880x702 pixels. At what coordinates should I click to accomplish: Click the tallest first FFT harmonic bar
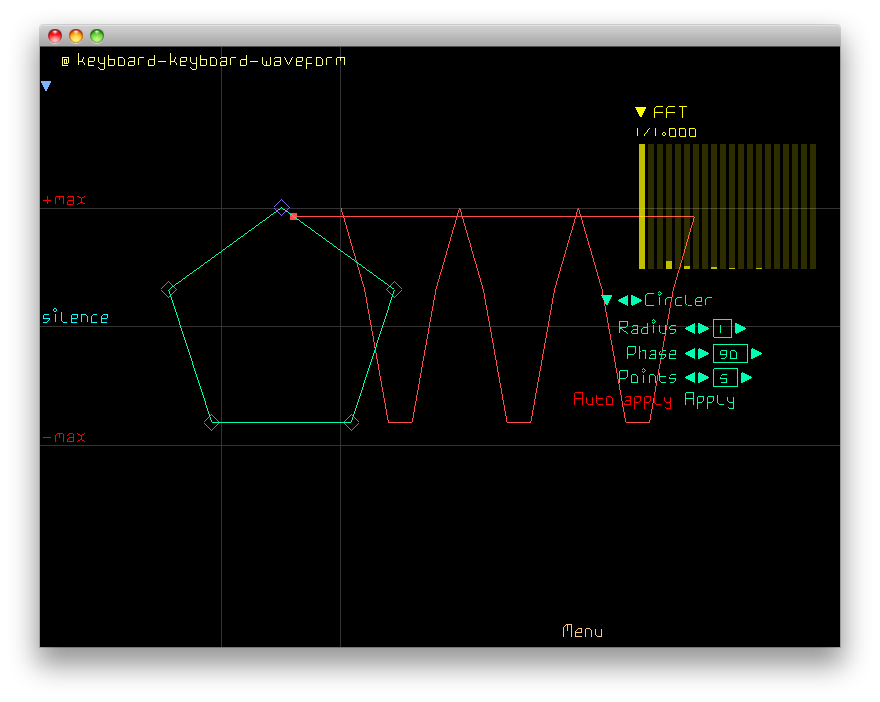point(642,206)
